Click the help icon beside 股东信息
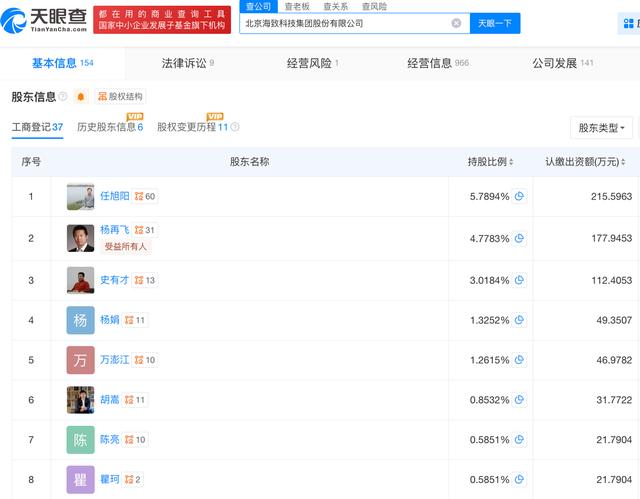Screen dimensions: 640x499 (63, 97)
